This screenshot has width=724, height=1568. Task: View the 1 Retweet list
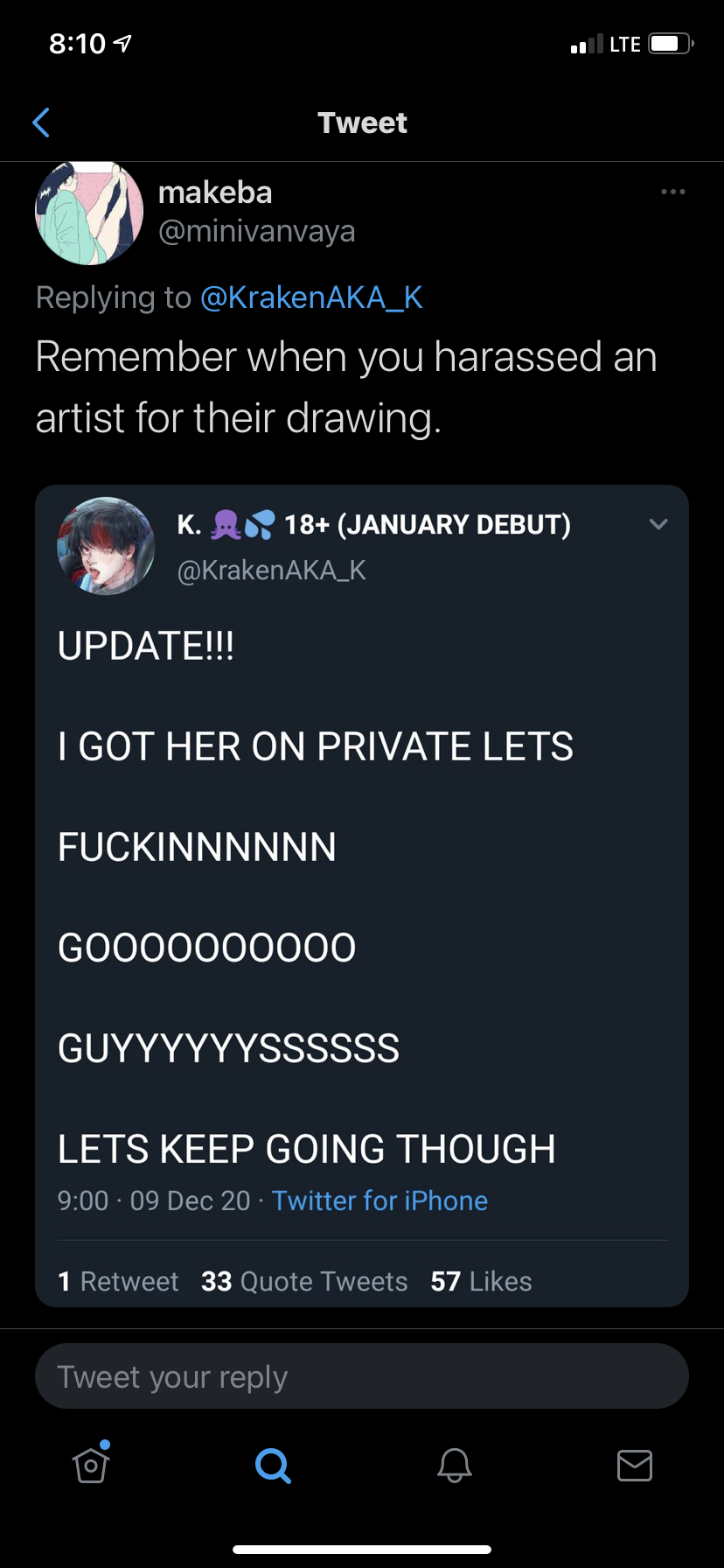pos(118,1281)
